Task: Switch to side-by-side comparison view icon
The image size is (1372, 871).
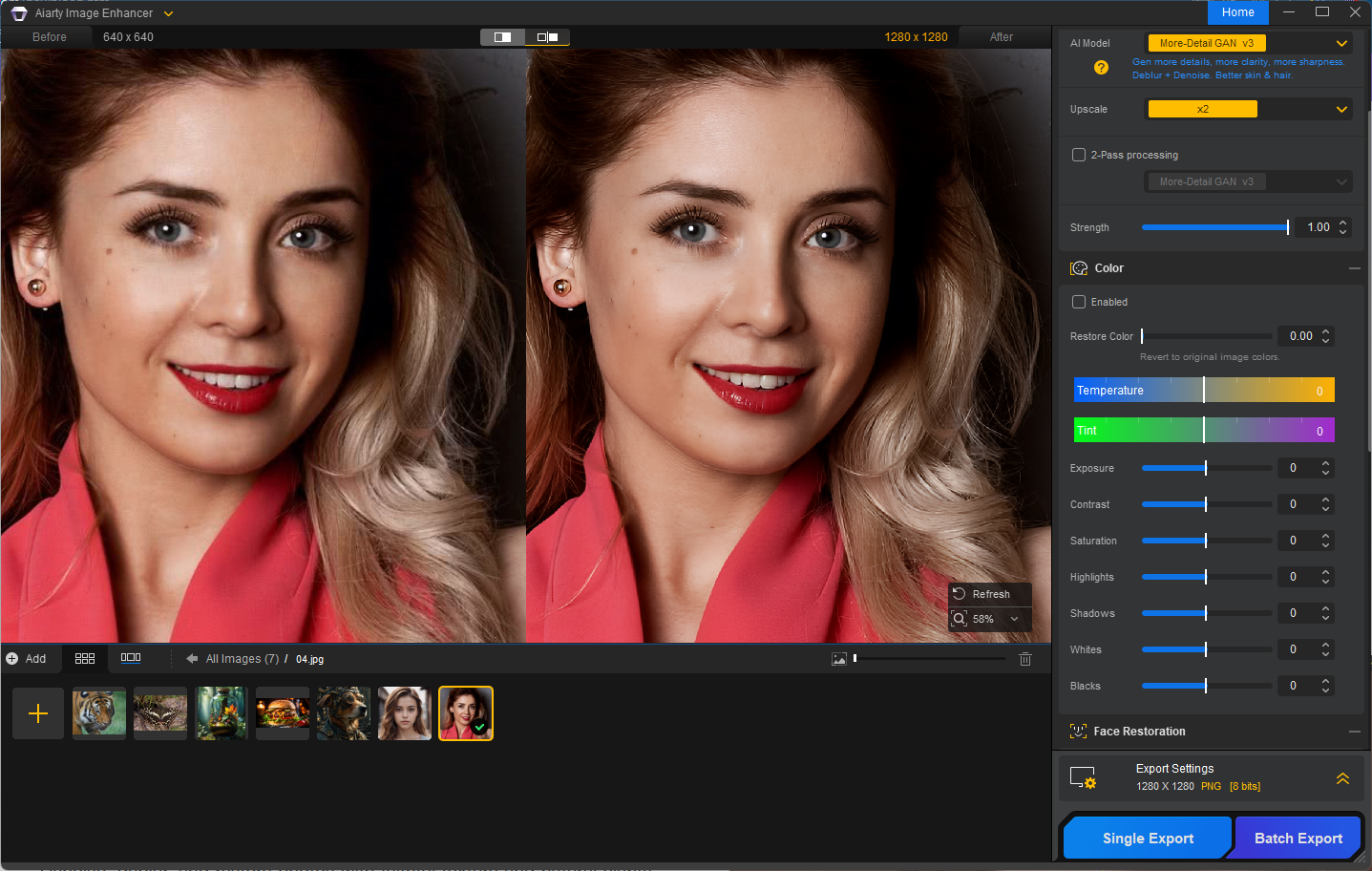Action: 547,37
